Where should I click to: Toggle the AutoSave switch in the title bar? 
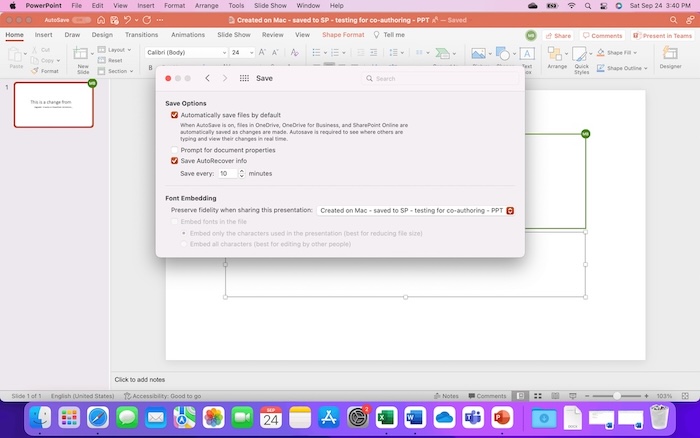tap(82, 20)
